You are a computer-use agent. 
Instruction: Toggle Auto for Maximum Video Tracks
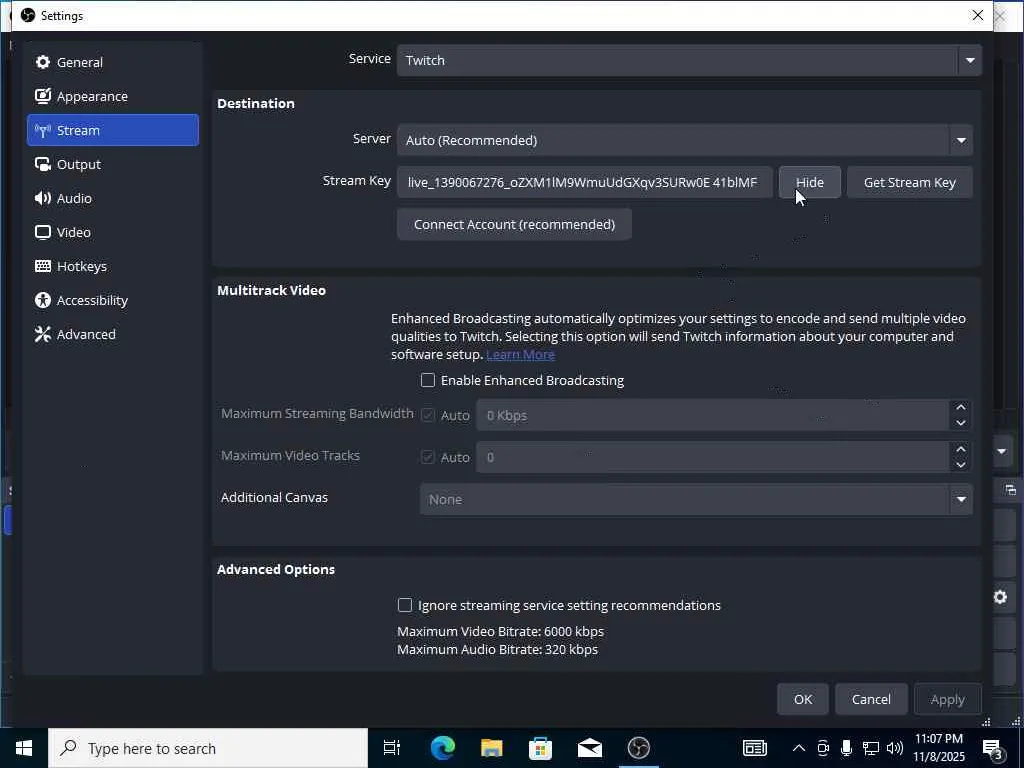(428, 457)
